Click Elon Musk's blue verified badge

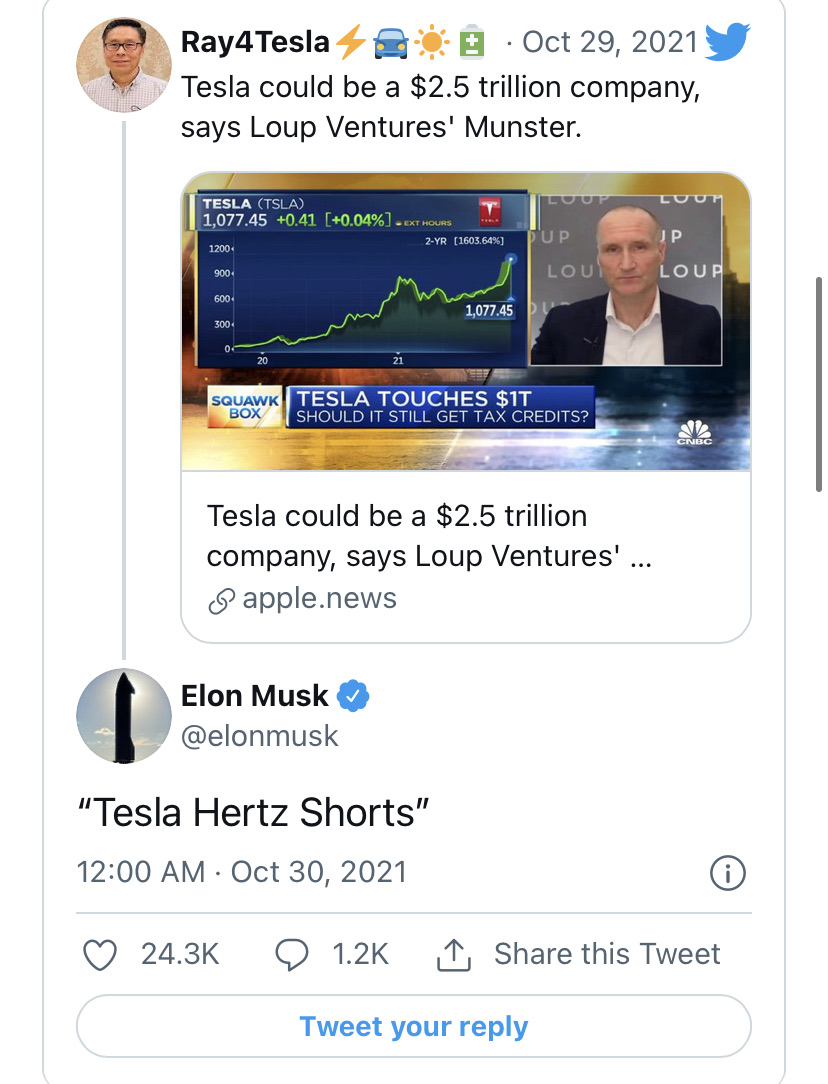tap(355, 695)
